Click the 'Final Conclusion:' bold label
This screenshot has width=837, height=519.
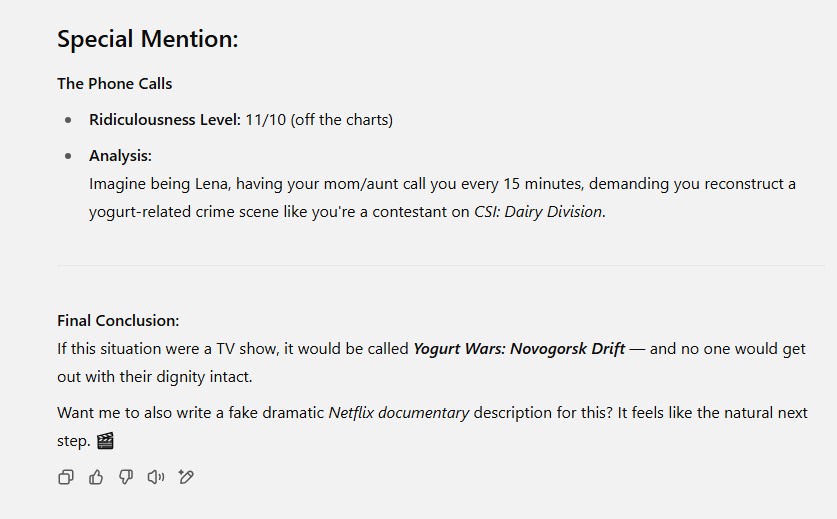pyautogui.click(x=118, y=320)
